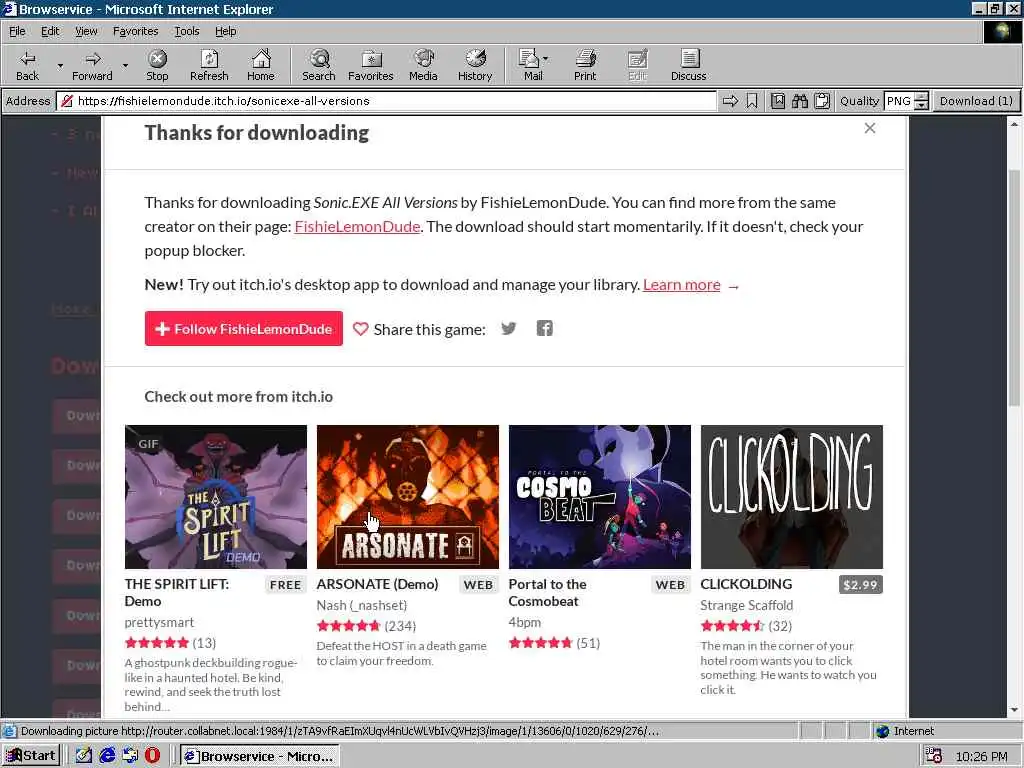The width and height of the screenshot is (1024, 768).
Task: Open Nash (_nashset) author link
Action: 362,605
